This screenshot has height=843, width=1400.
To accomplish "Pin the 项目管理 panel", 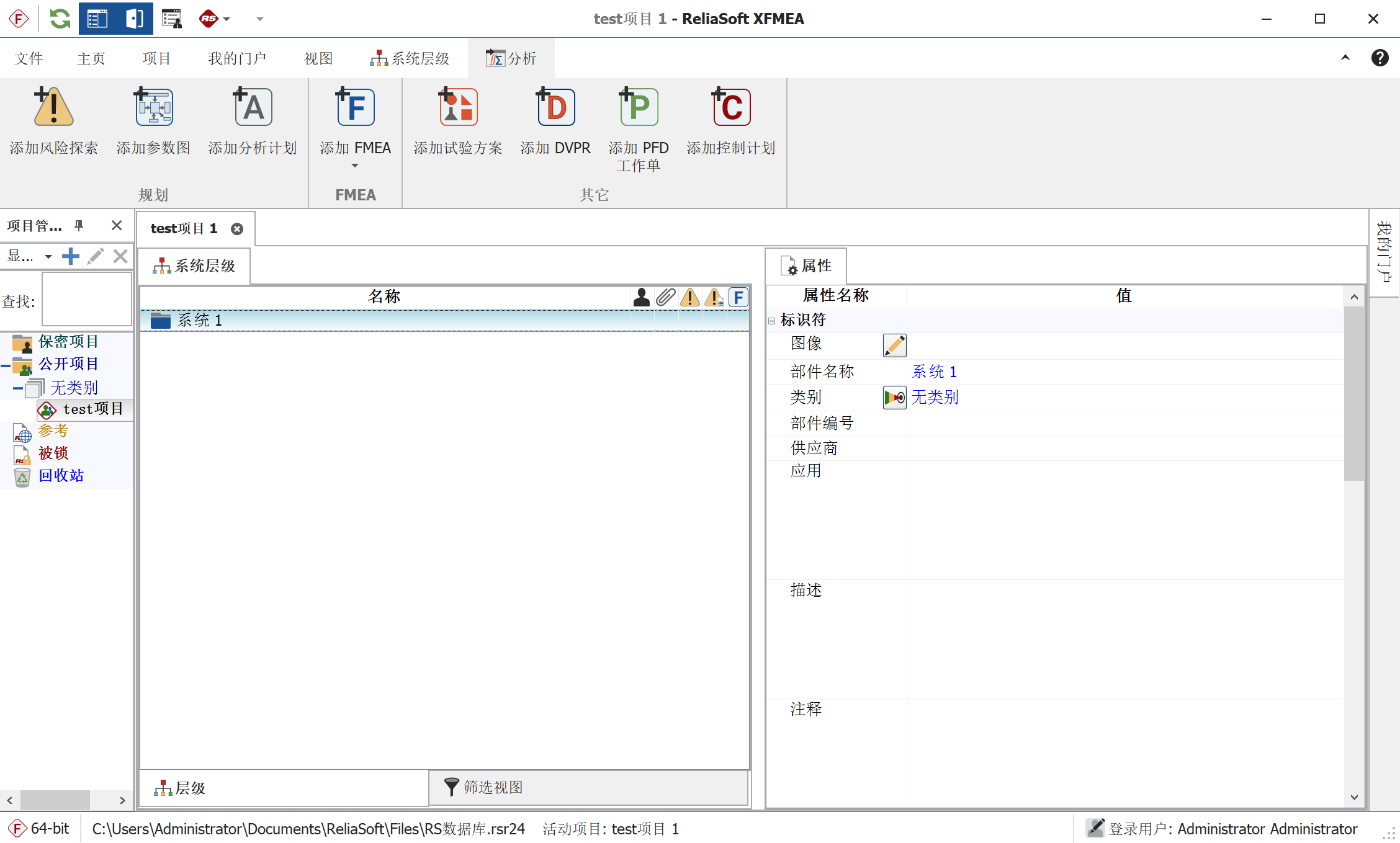I will coord(79,226).
